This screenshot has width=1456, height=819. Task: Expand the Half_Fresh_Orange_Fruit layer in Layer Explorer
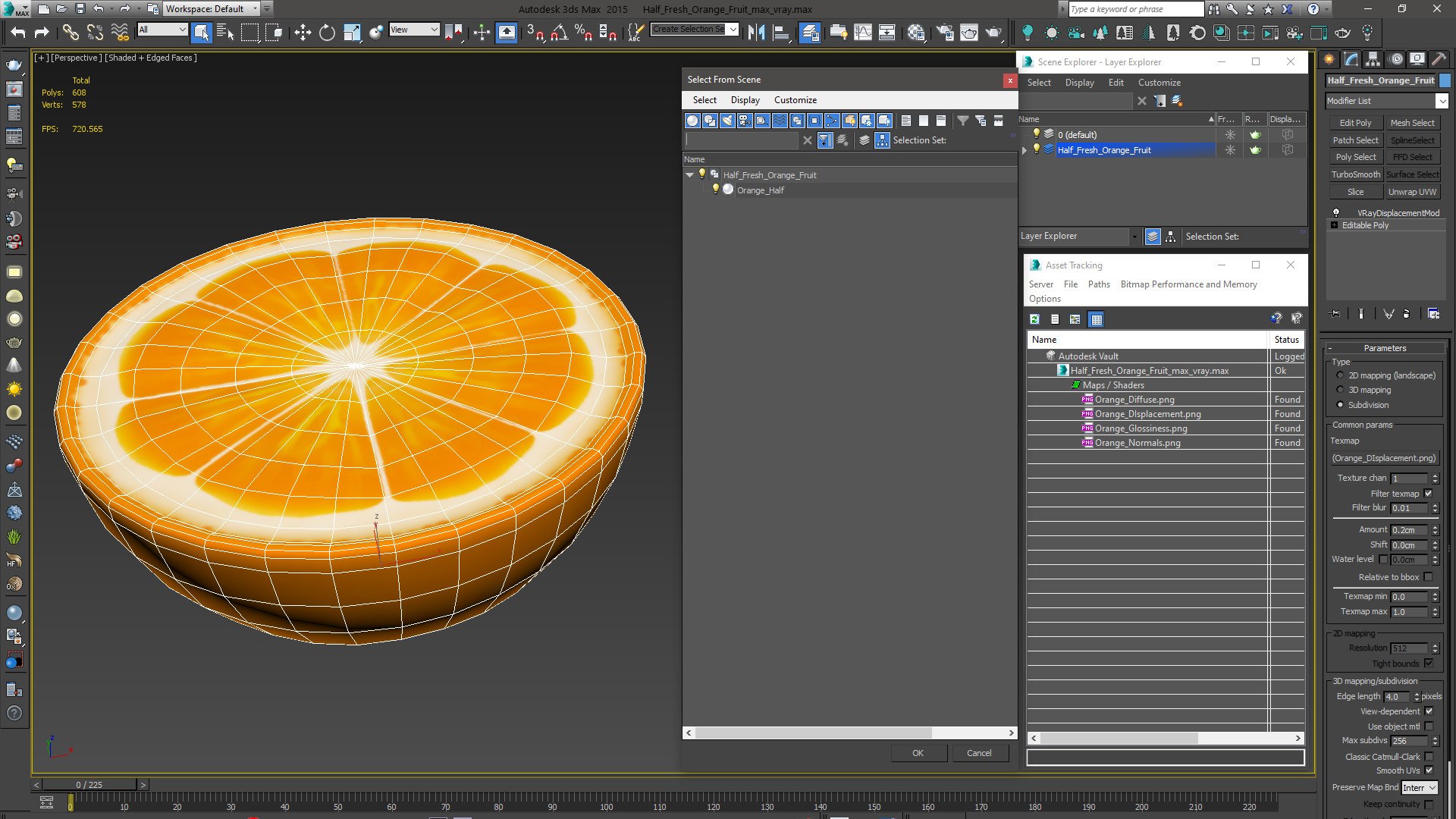(x=1025, y=150)
